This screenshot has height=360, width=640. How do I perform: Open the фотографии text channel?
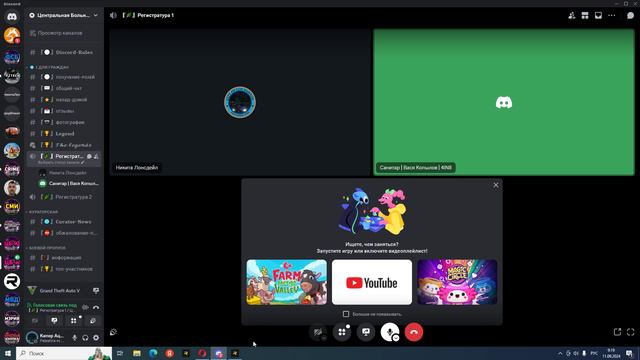click(63, 122)
